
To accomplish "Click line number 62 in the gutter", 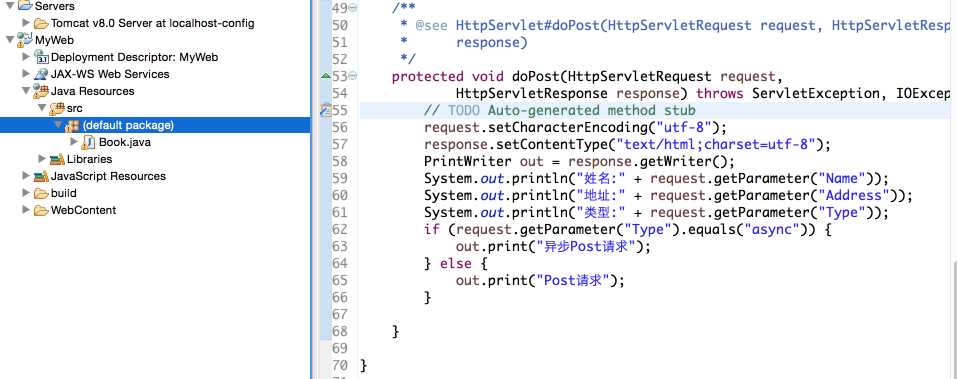I will pos(340,229).
